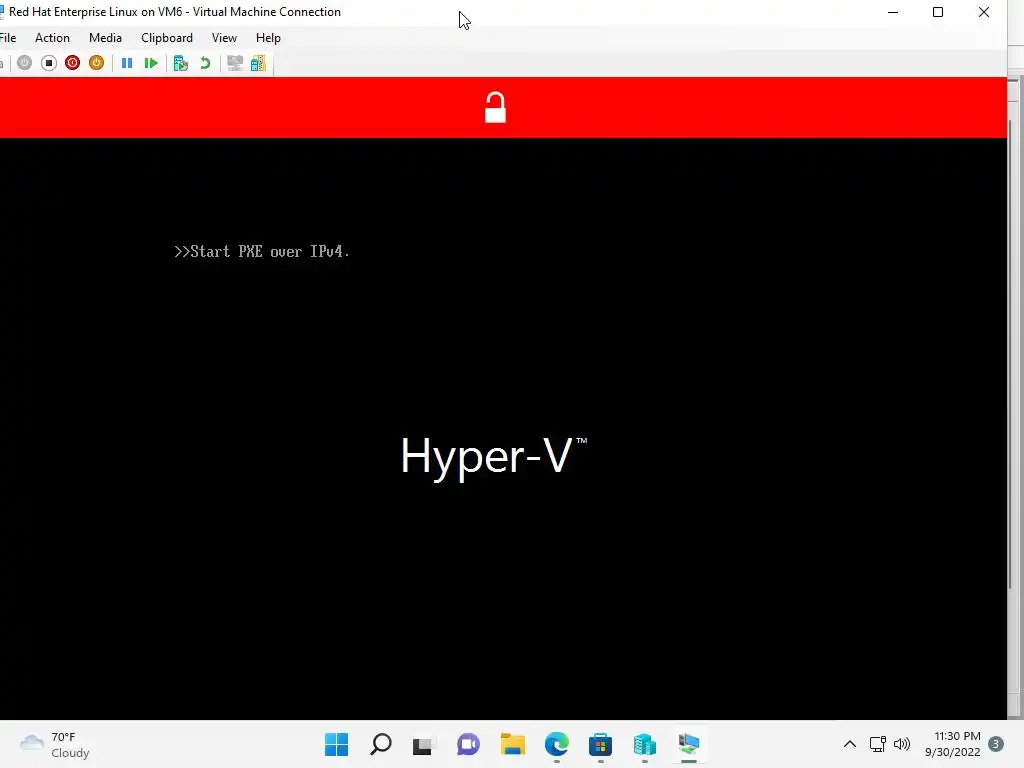Click the Virtual Machine Connection taskbar icon
The image size is (1024, 768).
pyautogui.click(x=688, y=744)
